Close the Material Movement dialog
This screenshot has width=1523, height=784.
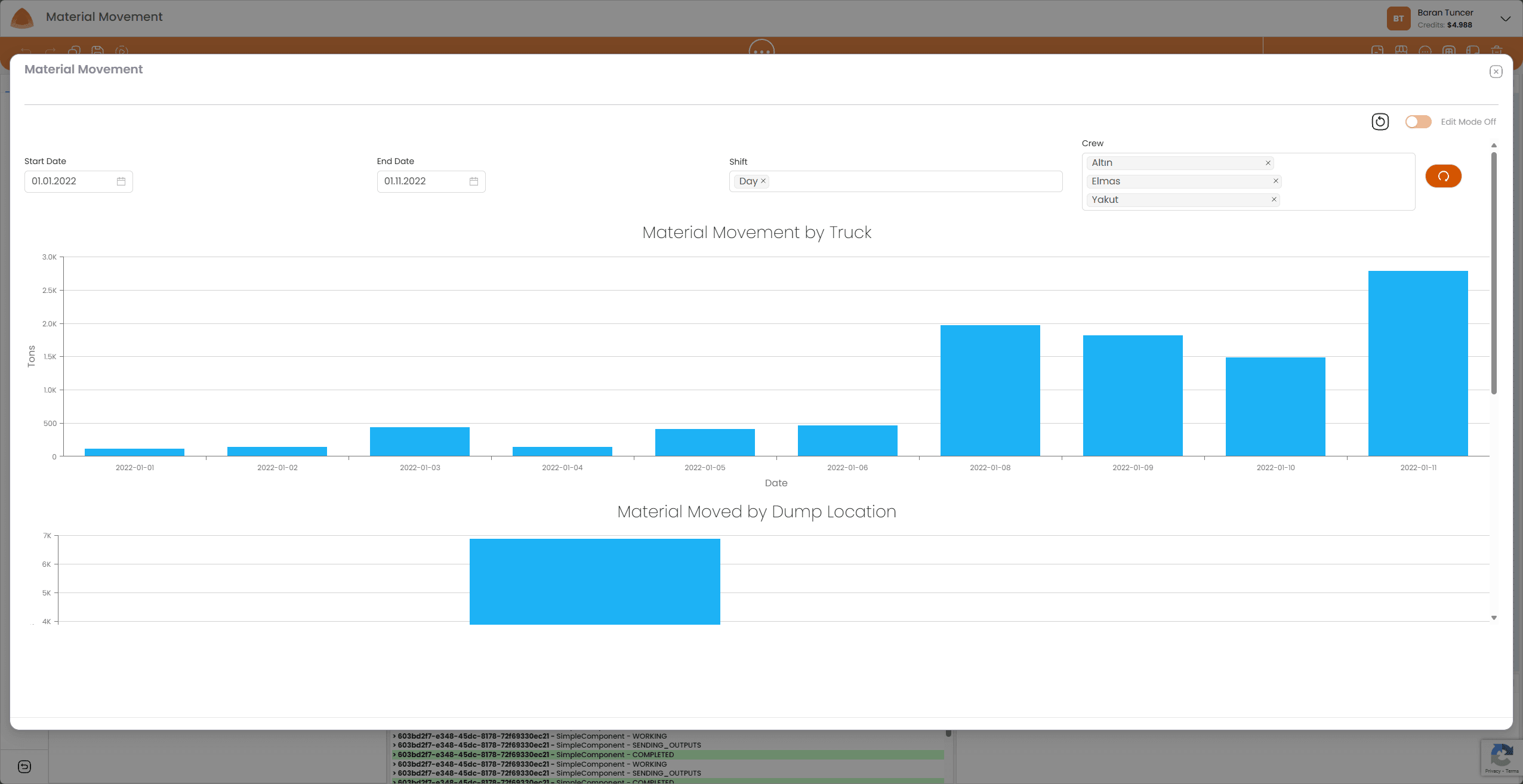(1496, 71)
